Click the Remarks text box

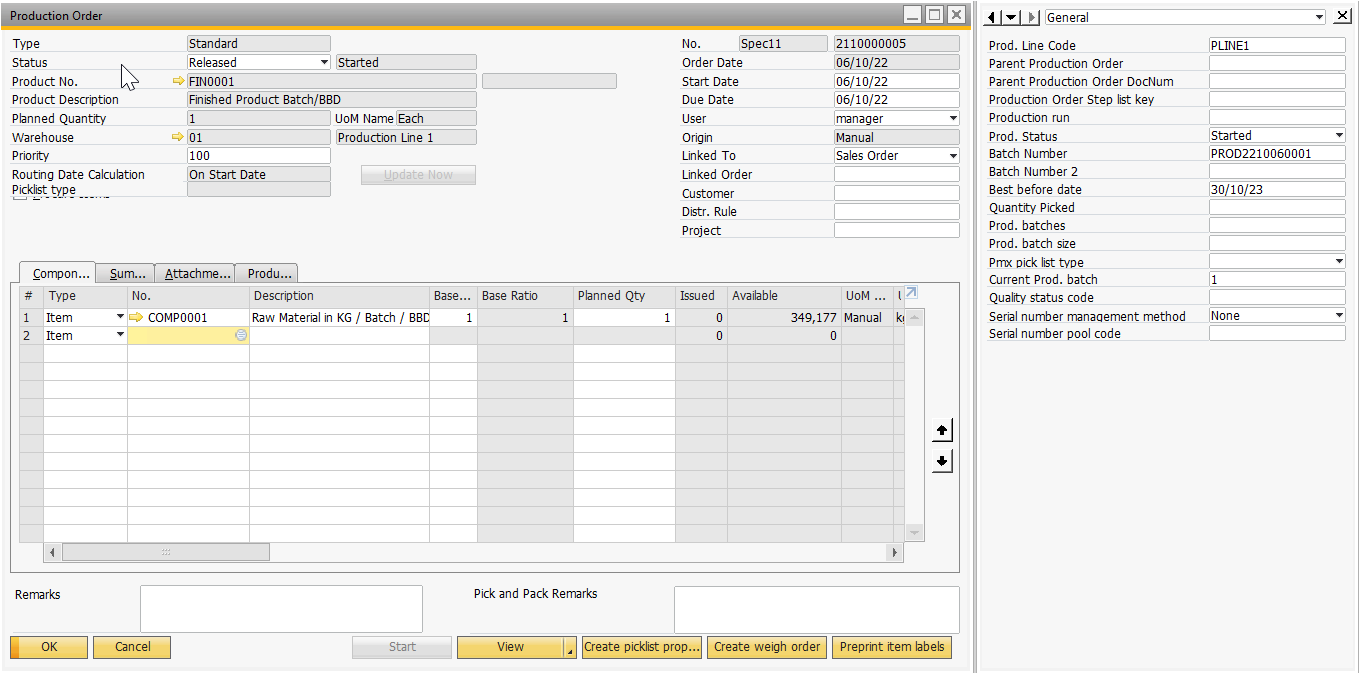point(281,609)
